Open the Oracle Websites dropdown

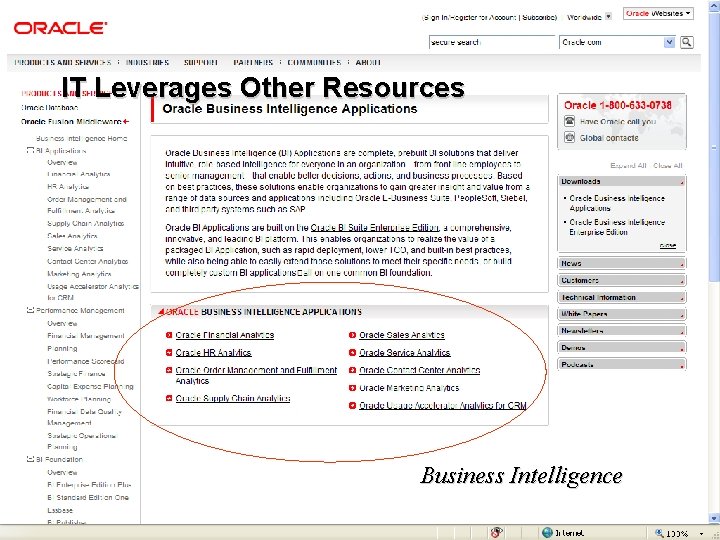pos(658,14)
